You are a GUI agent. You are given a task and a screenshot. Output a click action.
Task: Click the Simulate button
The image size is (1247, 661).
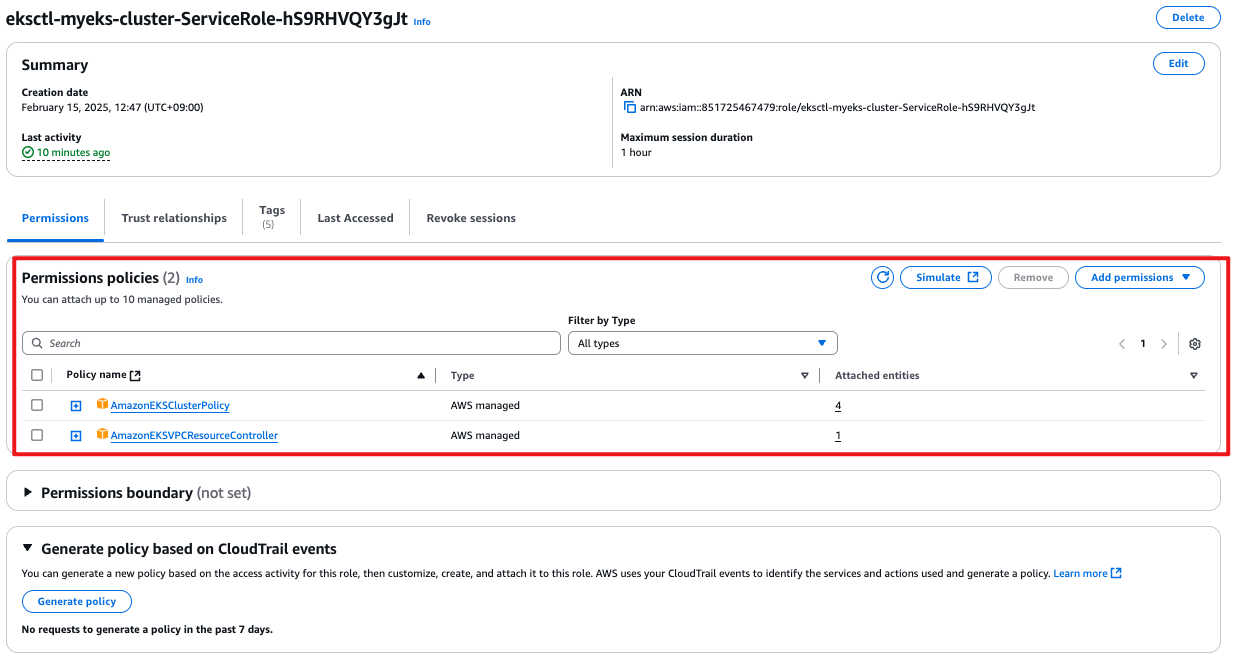(946, 277)
